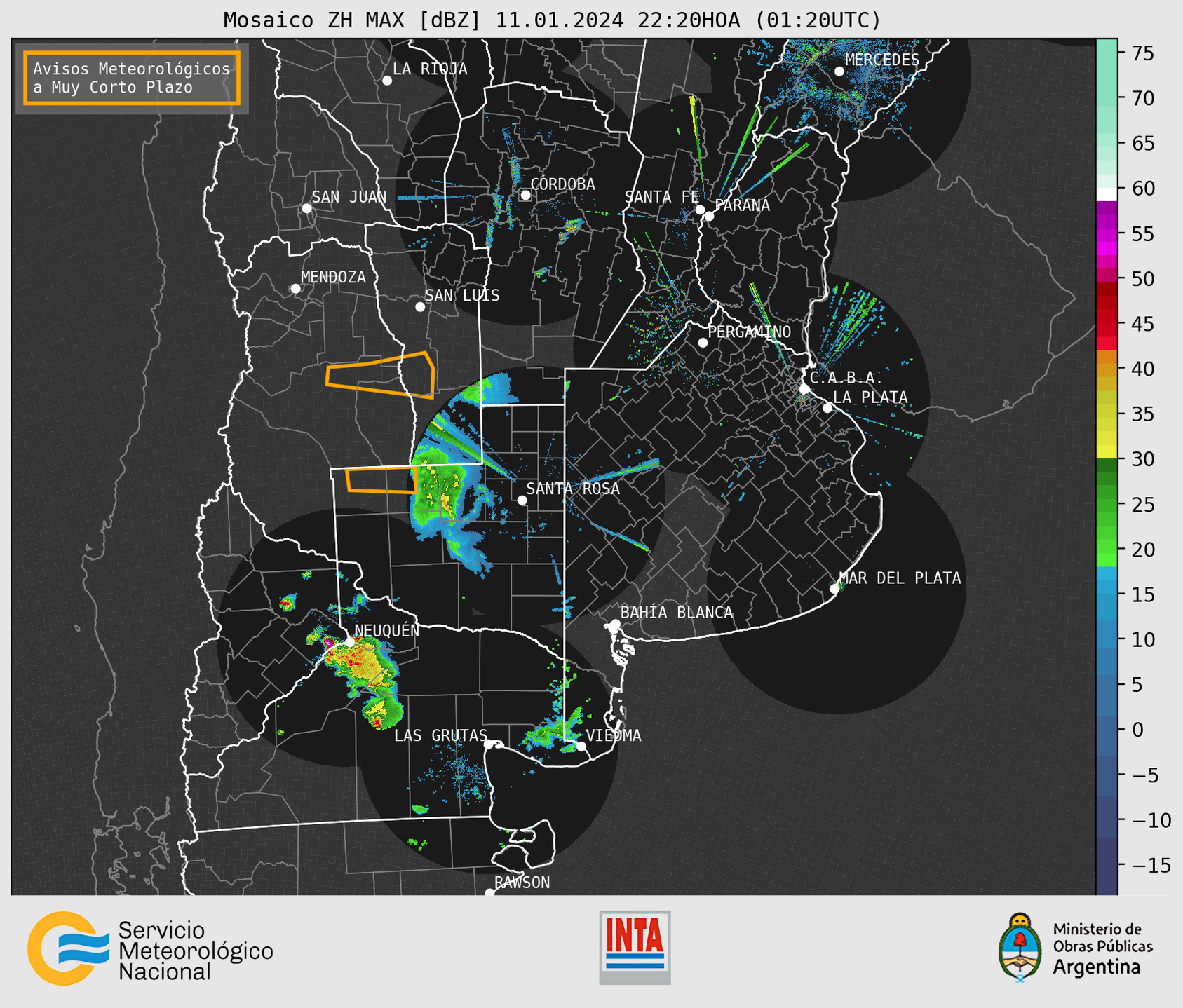Click the Avisos Meteorológicos a Muy Corto Plazo legend box
Image resolution: width=1183 pixels, height=1008 pixels.
[132, 78]
